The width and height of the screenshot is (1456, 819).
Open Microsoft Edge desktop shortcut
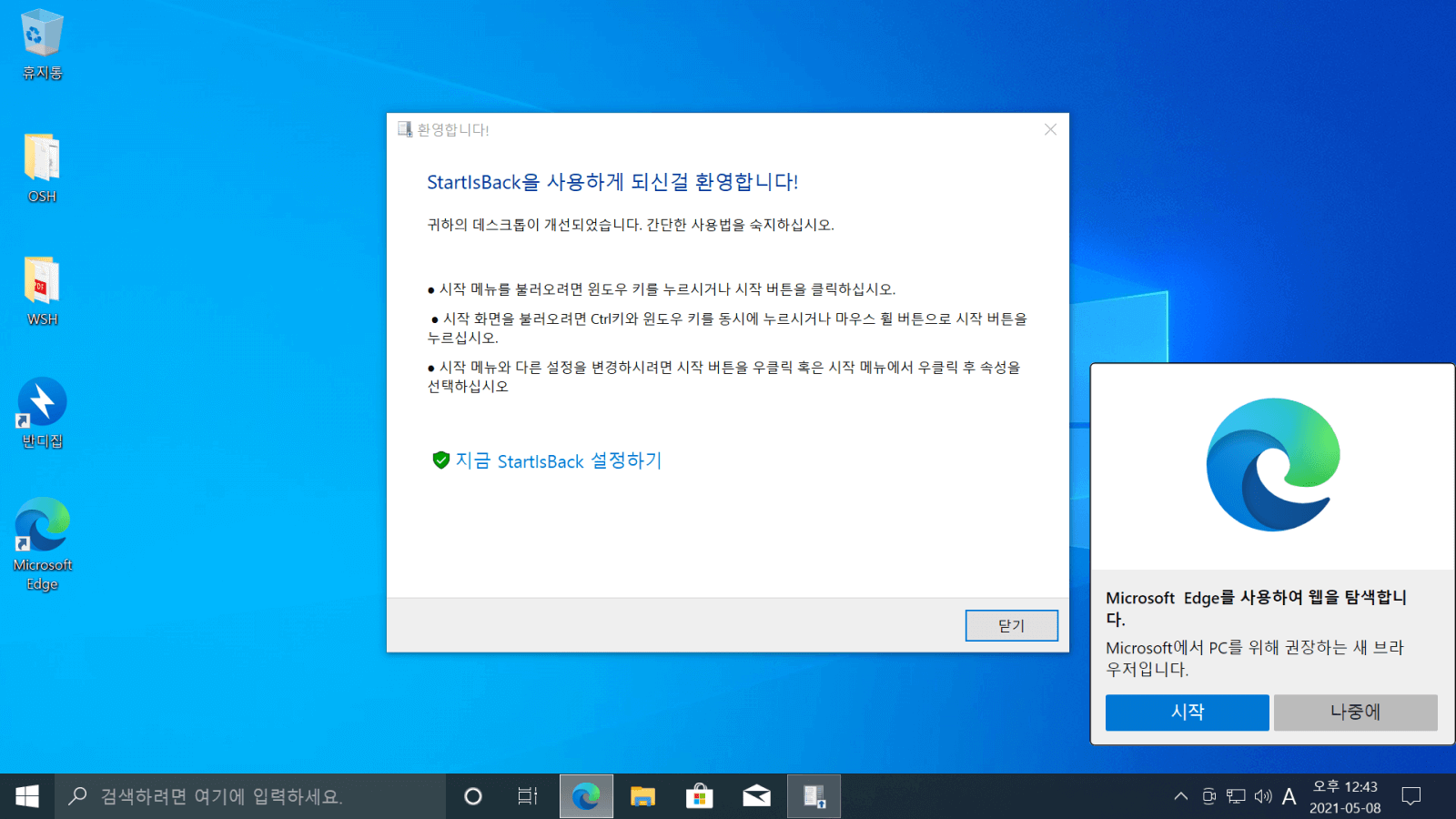[x=42, y=544]
